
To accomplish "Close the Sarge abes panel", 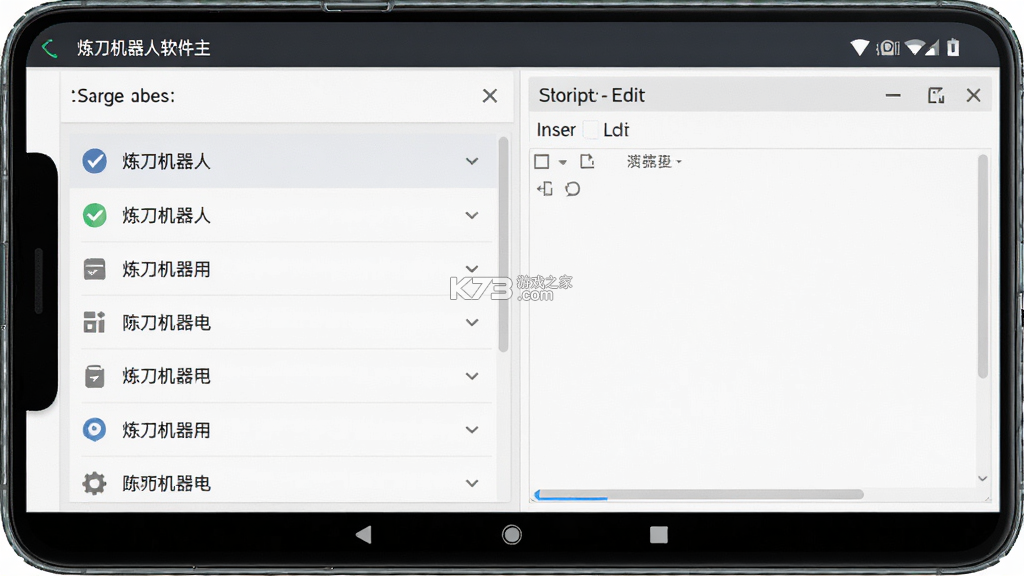I will tap(490, 96).
